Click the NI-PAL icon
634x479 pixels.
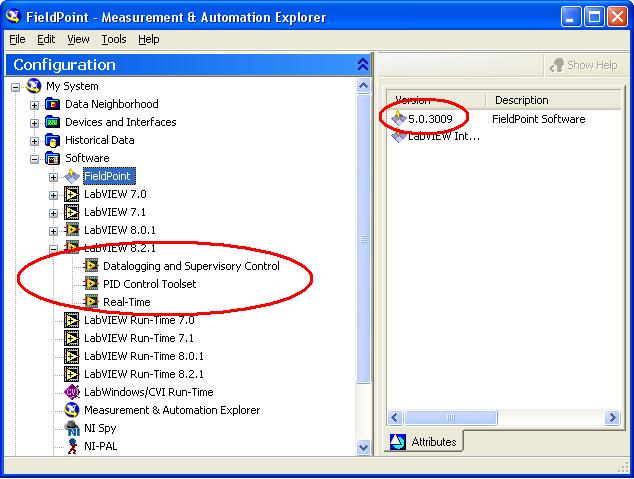click(72, 446)
